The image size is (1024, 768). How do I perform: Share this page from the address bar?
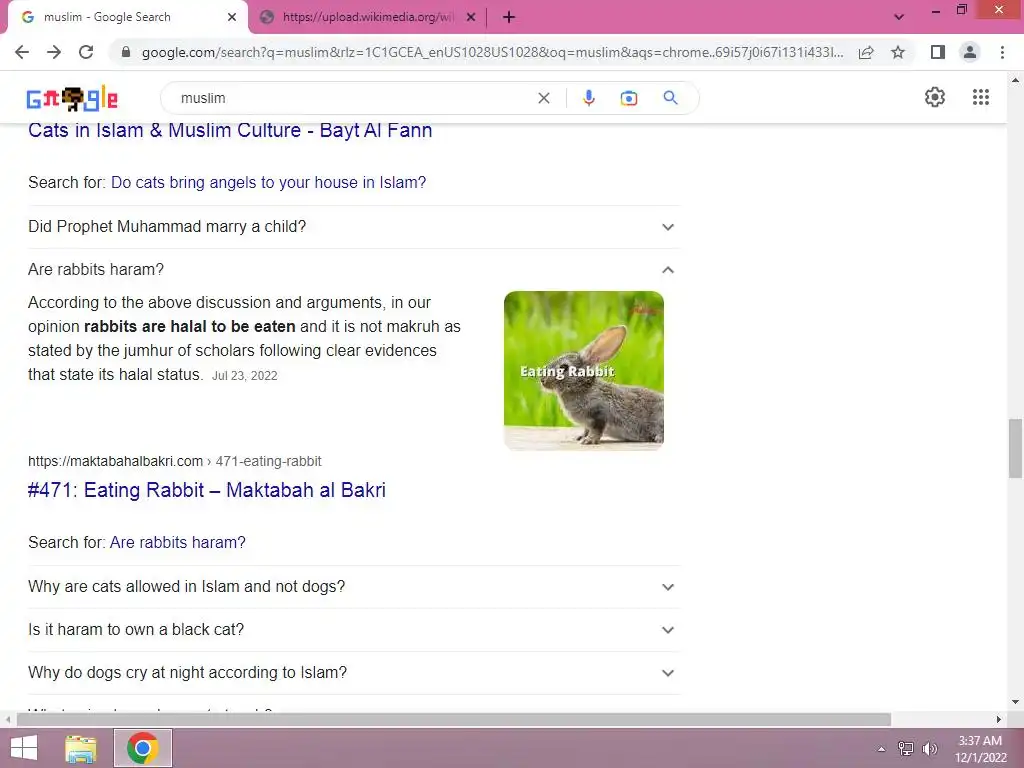(x=866, y=52)
